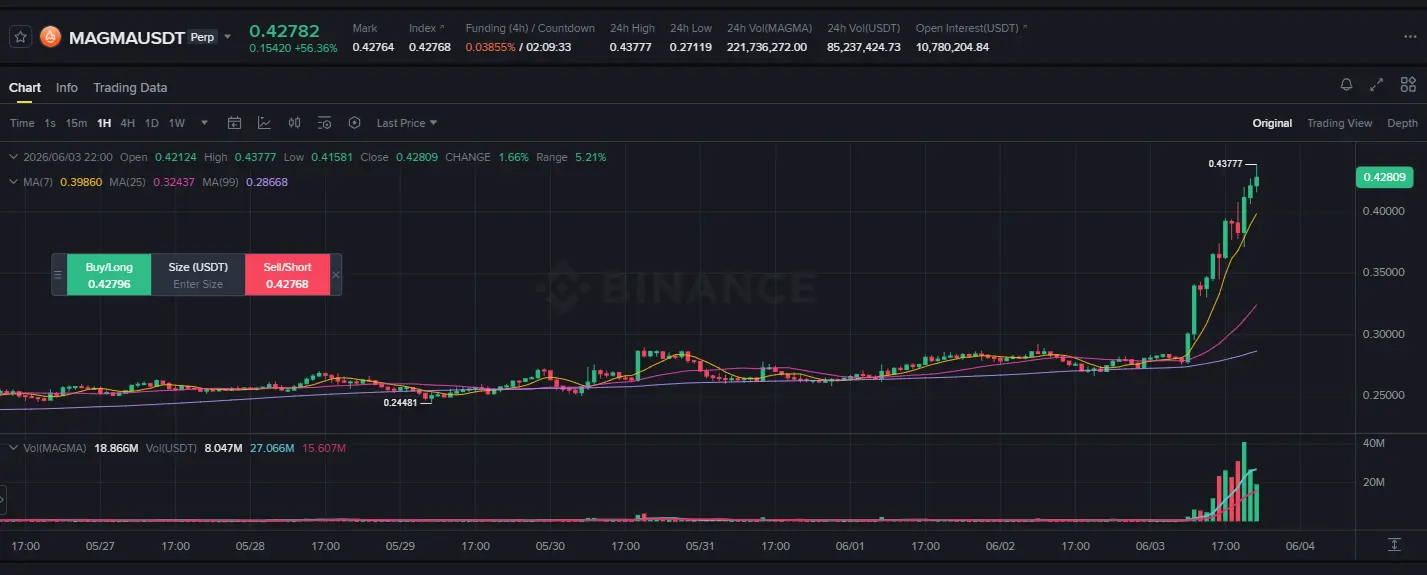Open the MAGMAUSDT pair selector dropdown arrow
1427x575 pixels.
pyautogui.click(x=227, y=37)
